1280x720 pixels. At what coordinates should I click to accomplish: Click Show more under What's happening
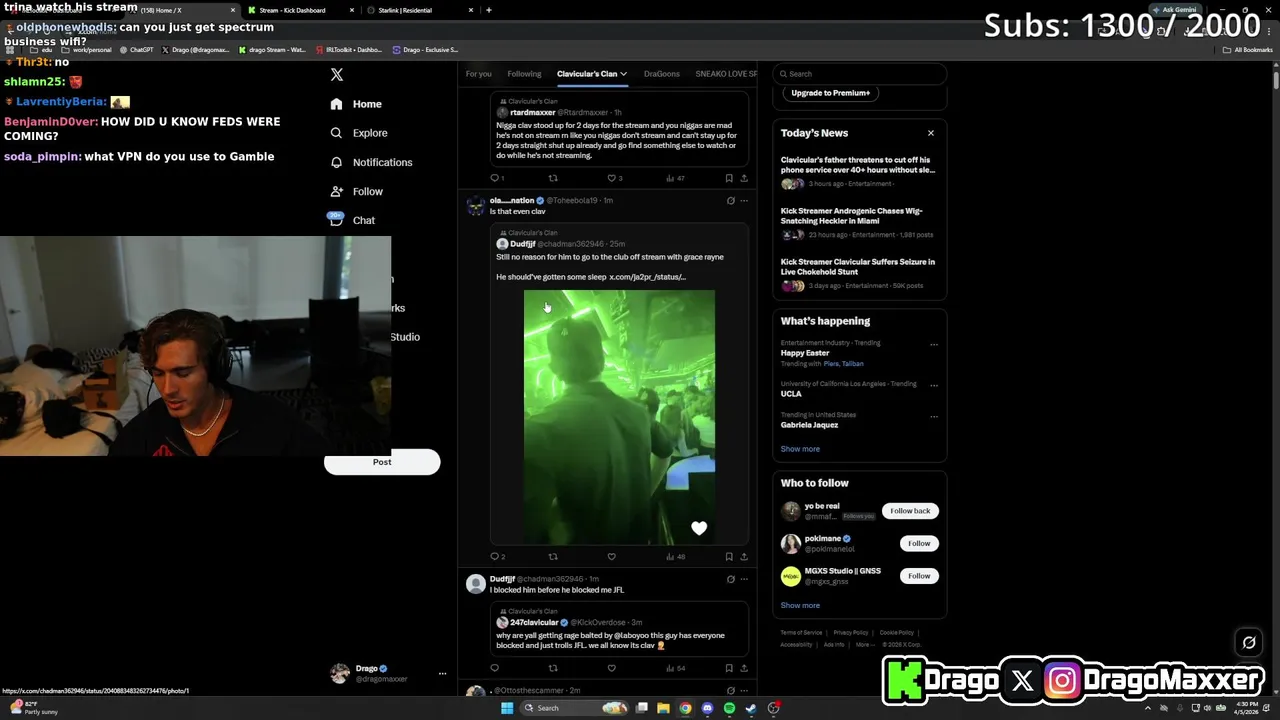click(x=800, y=449)
